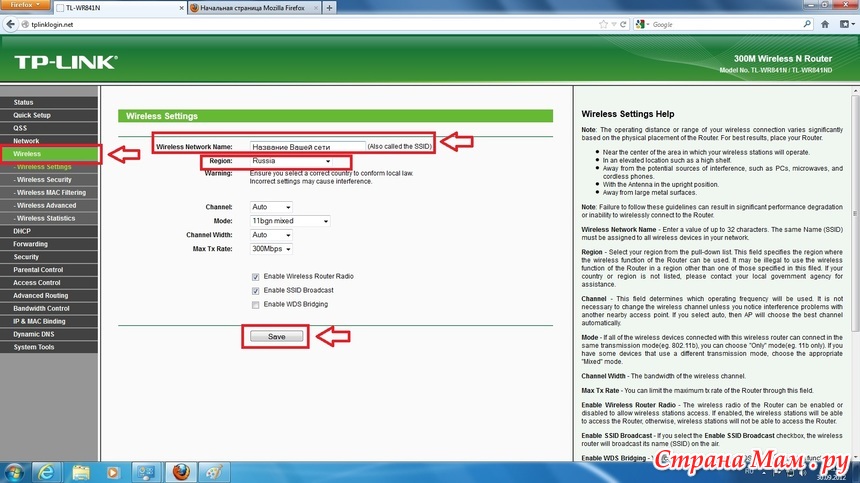
Task: Switch to Firefox in the taskbar
Action: [180, 473]
